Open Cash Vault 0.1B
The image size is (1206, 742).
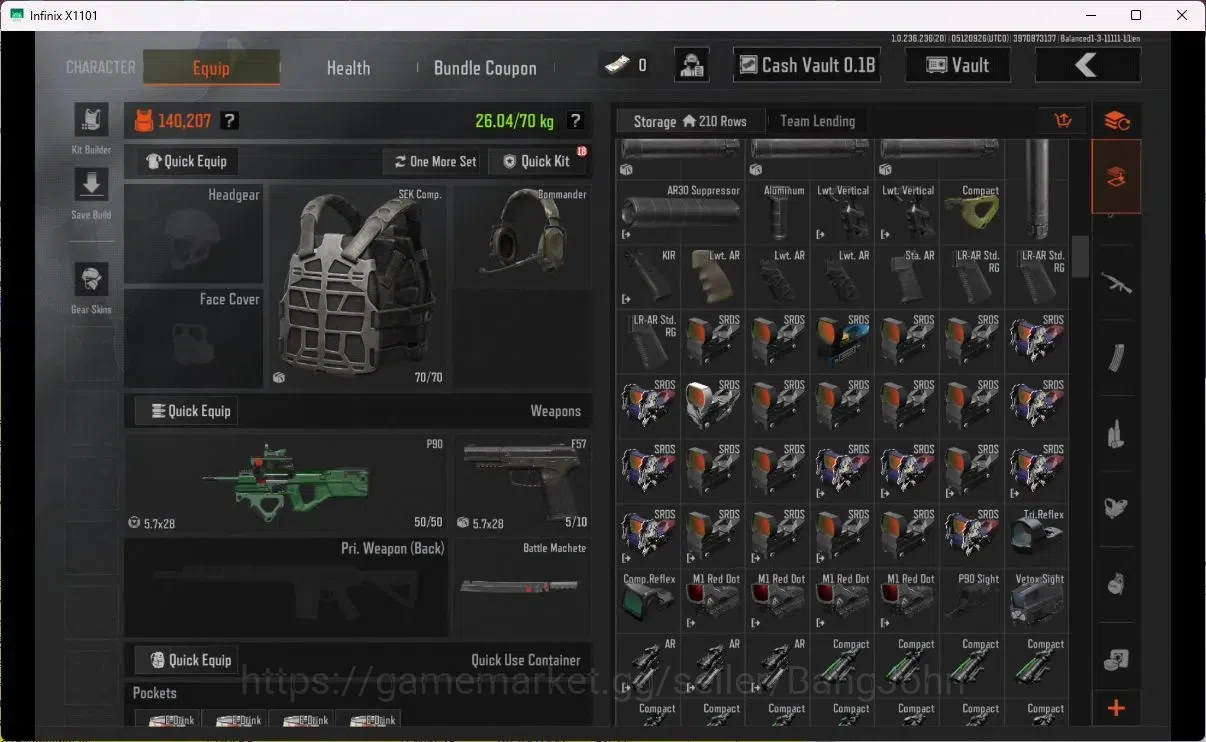tap(806, 65)
